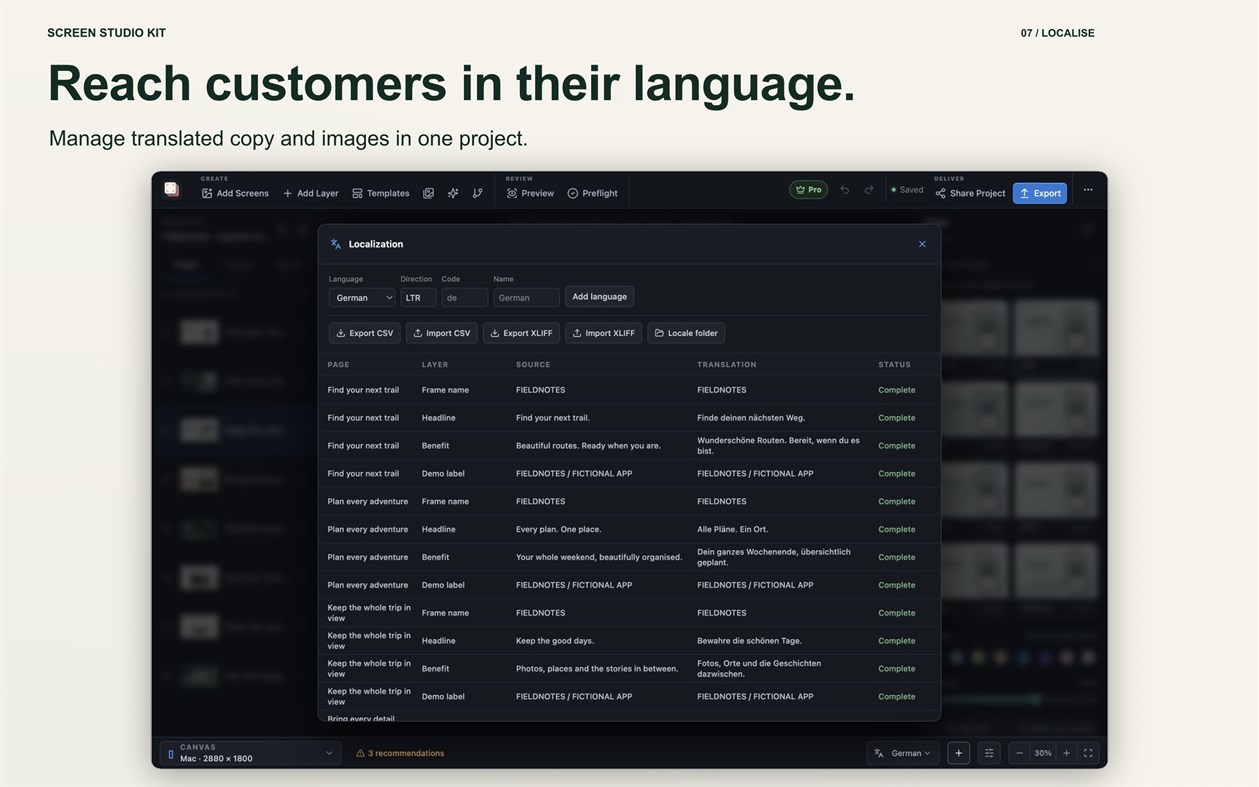The image size is (1259, 787).
Task: Add Screens from the toolbar
Action: tap(235, 193)
